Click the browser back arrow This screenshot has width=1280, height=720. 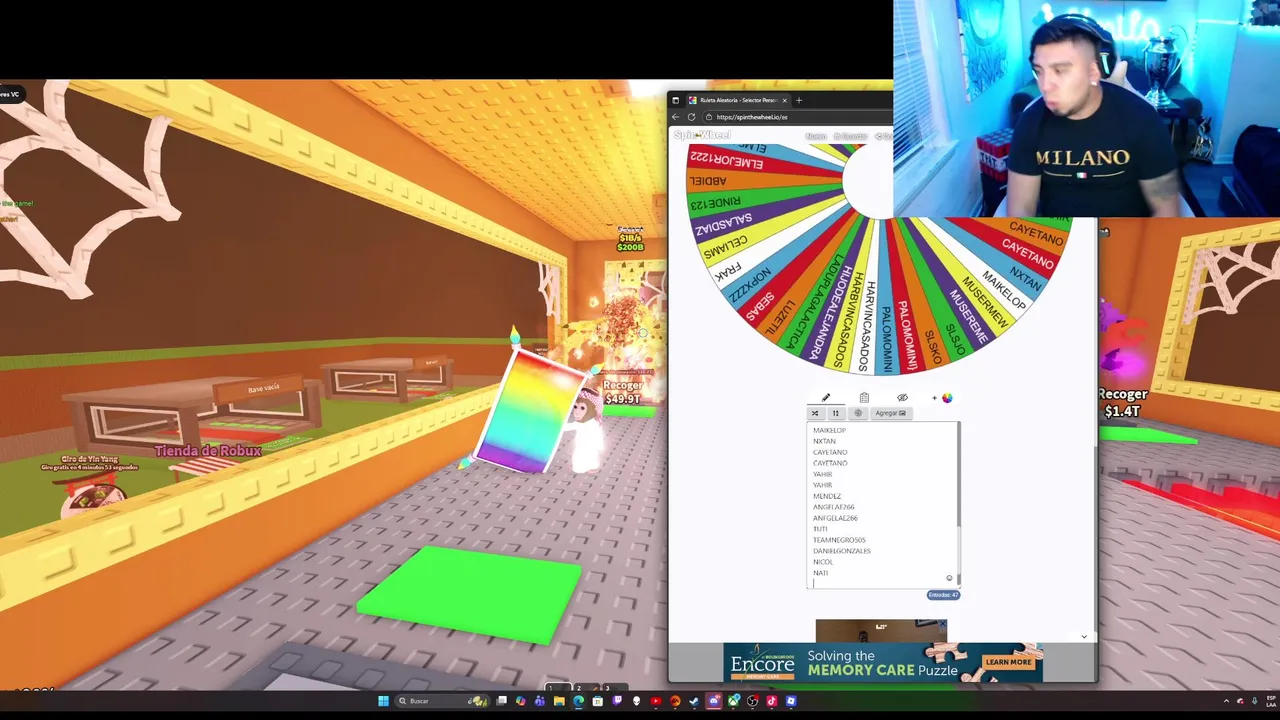tap(676, 117)
